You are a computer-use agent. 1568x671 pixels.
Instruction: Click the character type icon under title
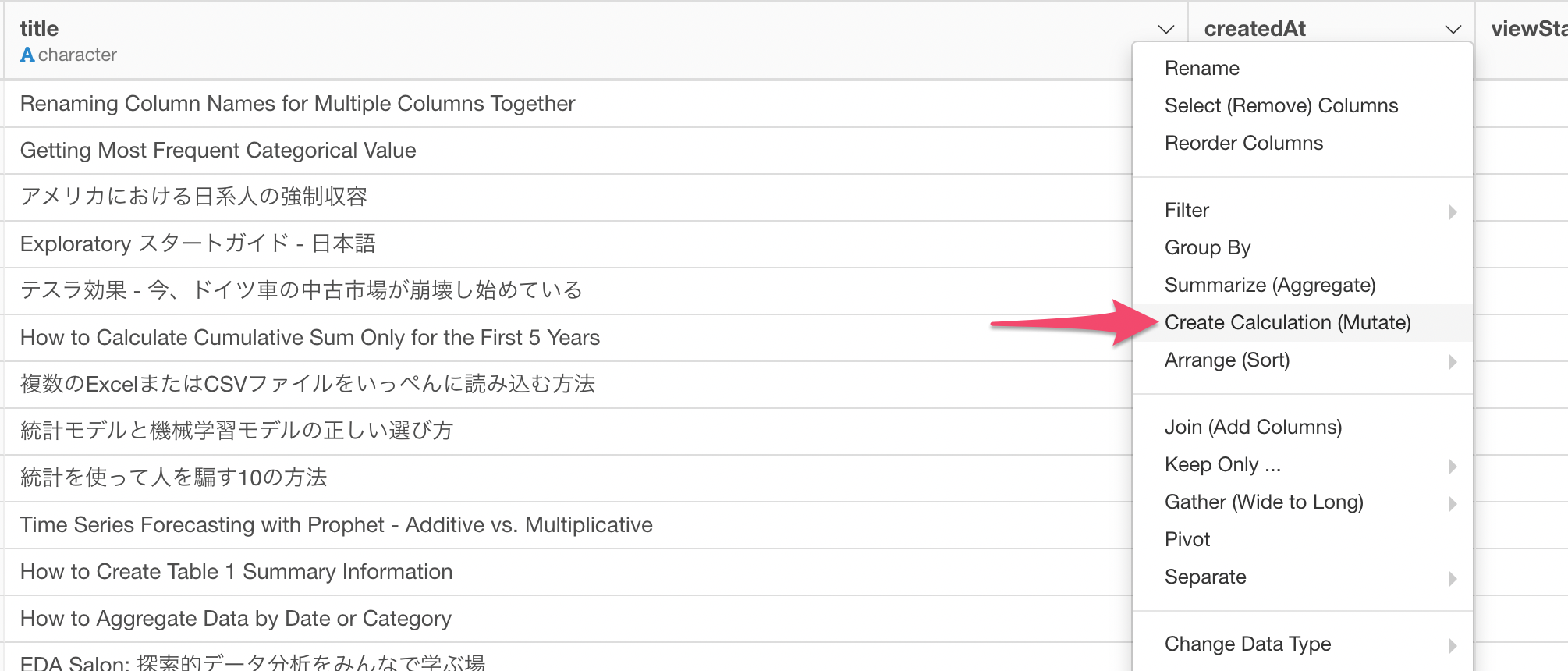pyautogui.click(x=27, y=55)
